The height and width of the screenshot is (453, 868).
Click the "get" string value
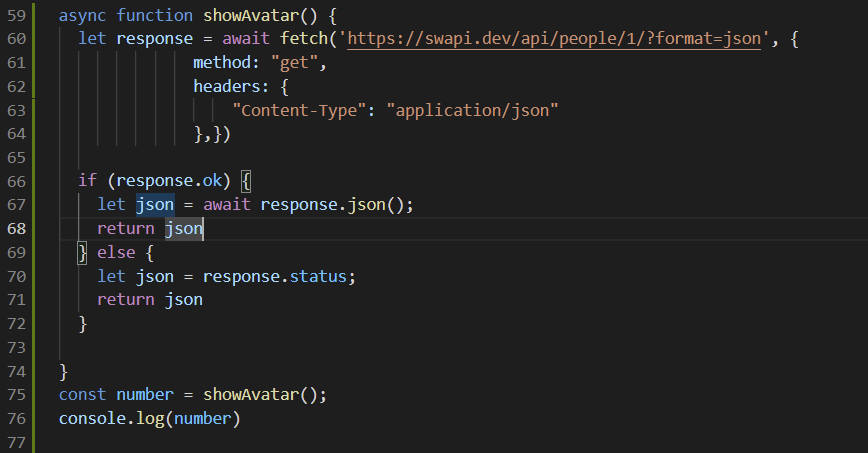point(294,63)
